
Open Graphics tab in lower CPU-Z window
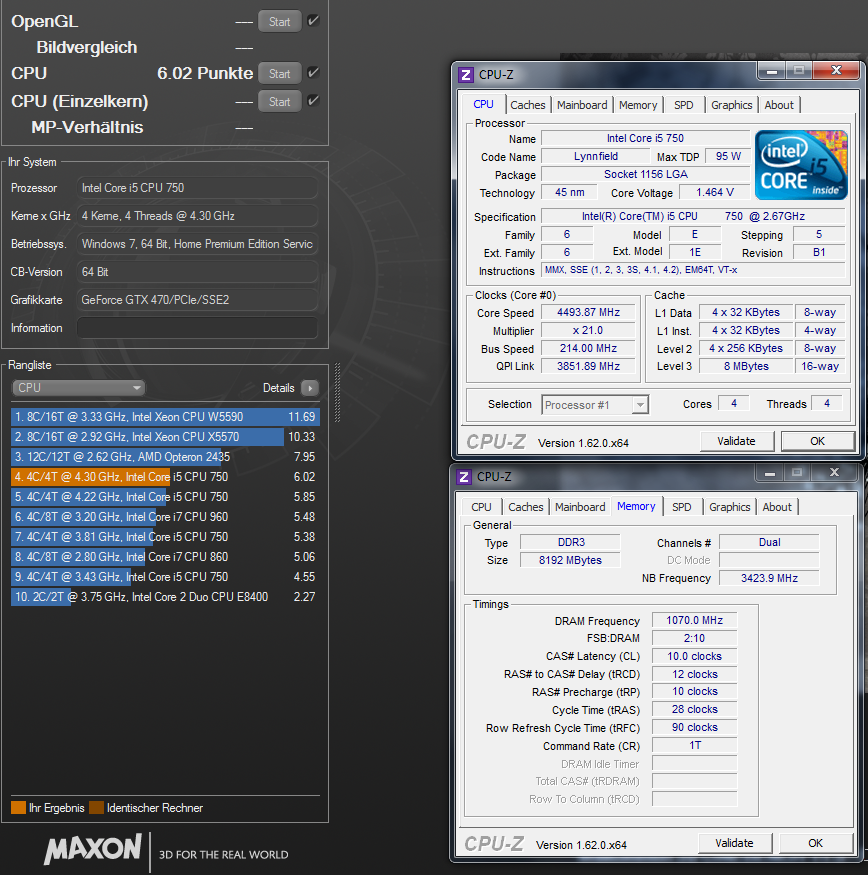pyautogui.click(x=730, y=507)
